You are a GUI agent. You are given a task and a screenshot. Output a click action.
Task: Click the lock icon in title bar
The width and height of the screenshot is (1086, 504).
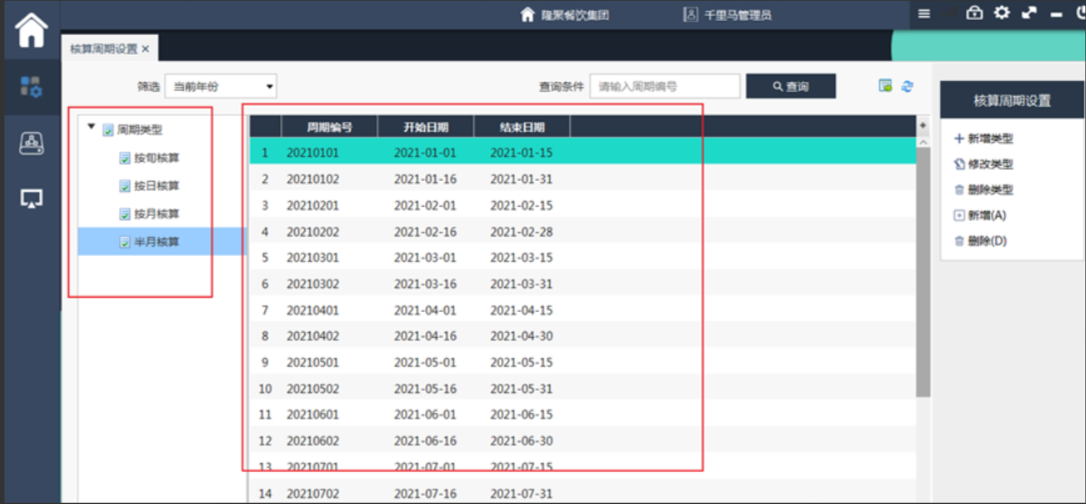(x=974, y=13)
